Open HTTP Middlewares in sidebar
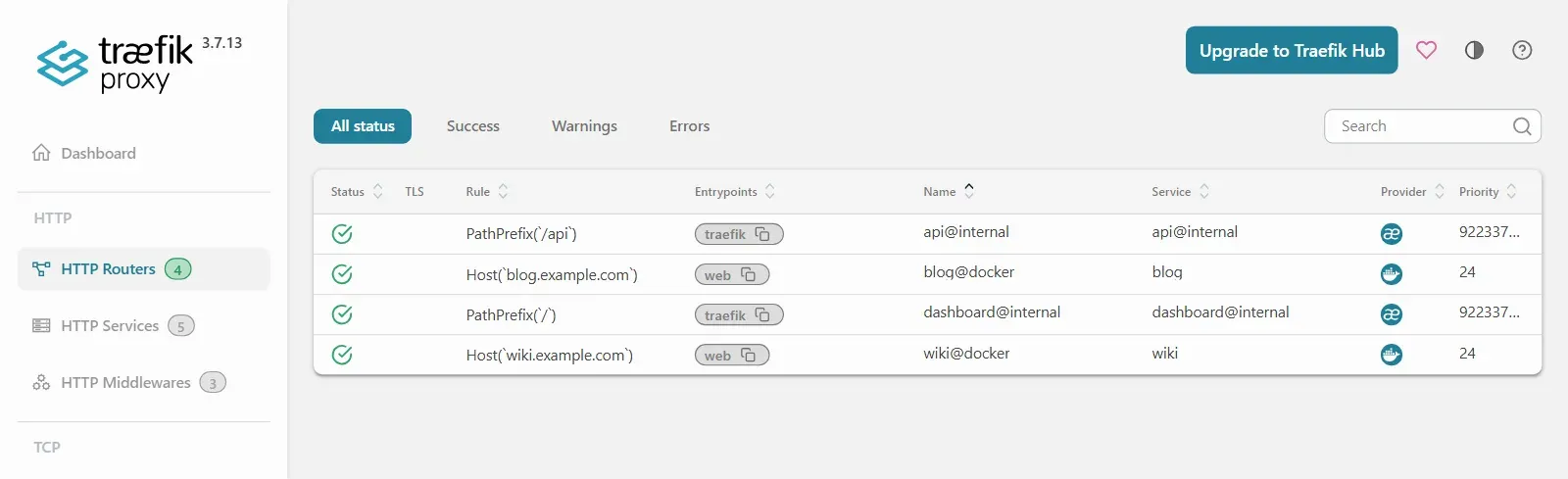This screenshot has width=1568, height=479. [x=143, y=383]
